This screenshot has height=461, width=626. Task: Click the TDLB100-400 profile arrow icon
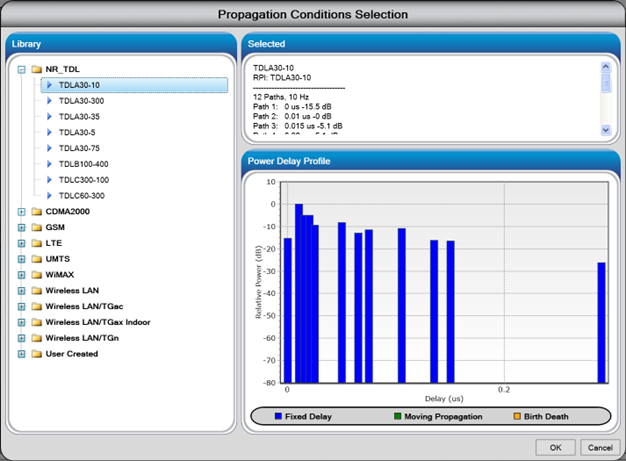[49, 164]
